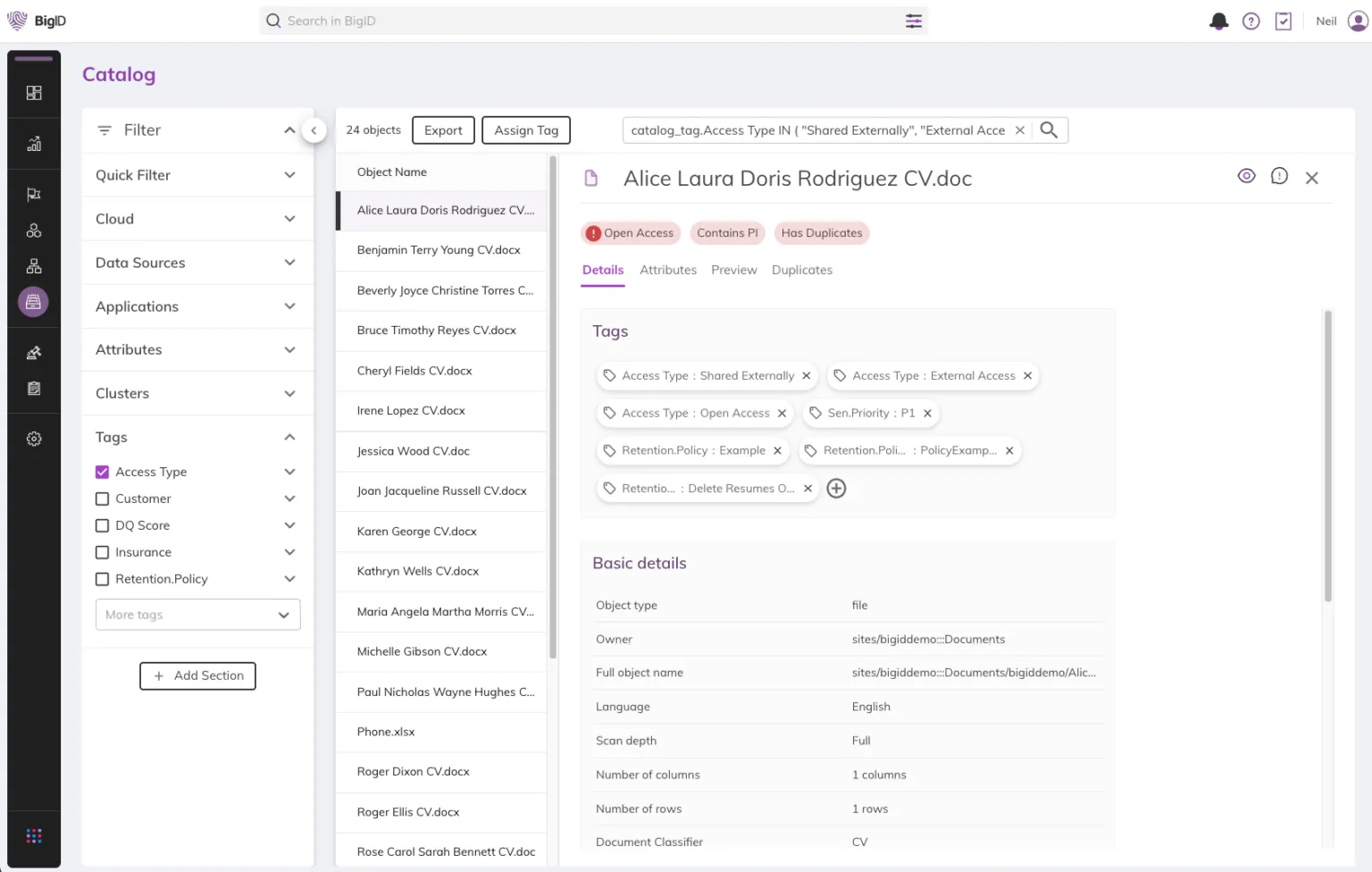The image size is (1372, 872).
Task: Open the settings gear icon in sidebar
Action: 34,440
